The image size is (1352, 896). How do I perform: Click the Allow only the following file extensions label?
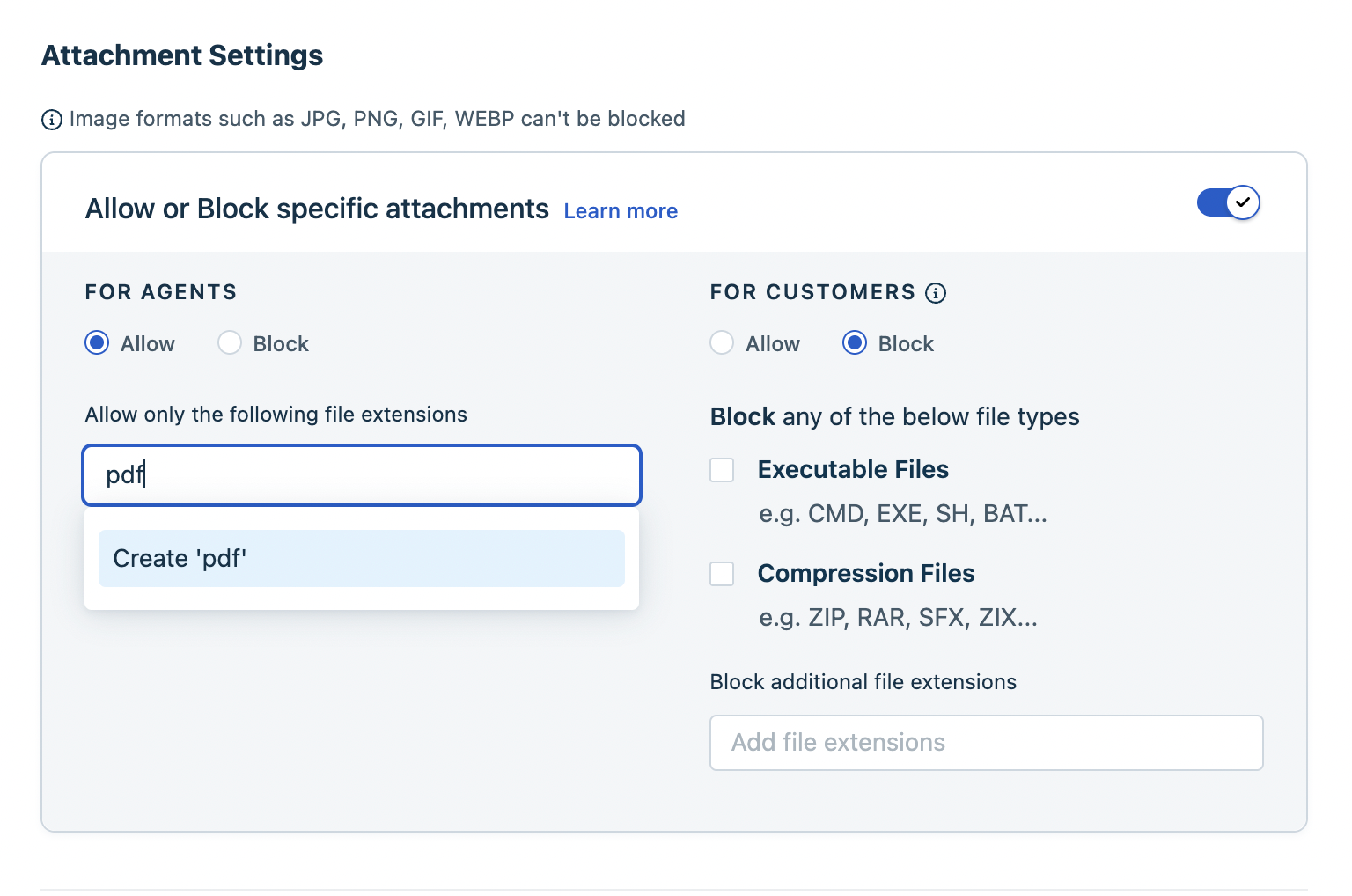pos(276,415)
